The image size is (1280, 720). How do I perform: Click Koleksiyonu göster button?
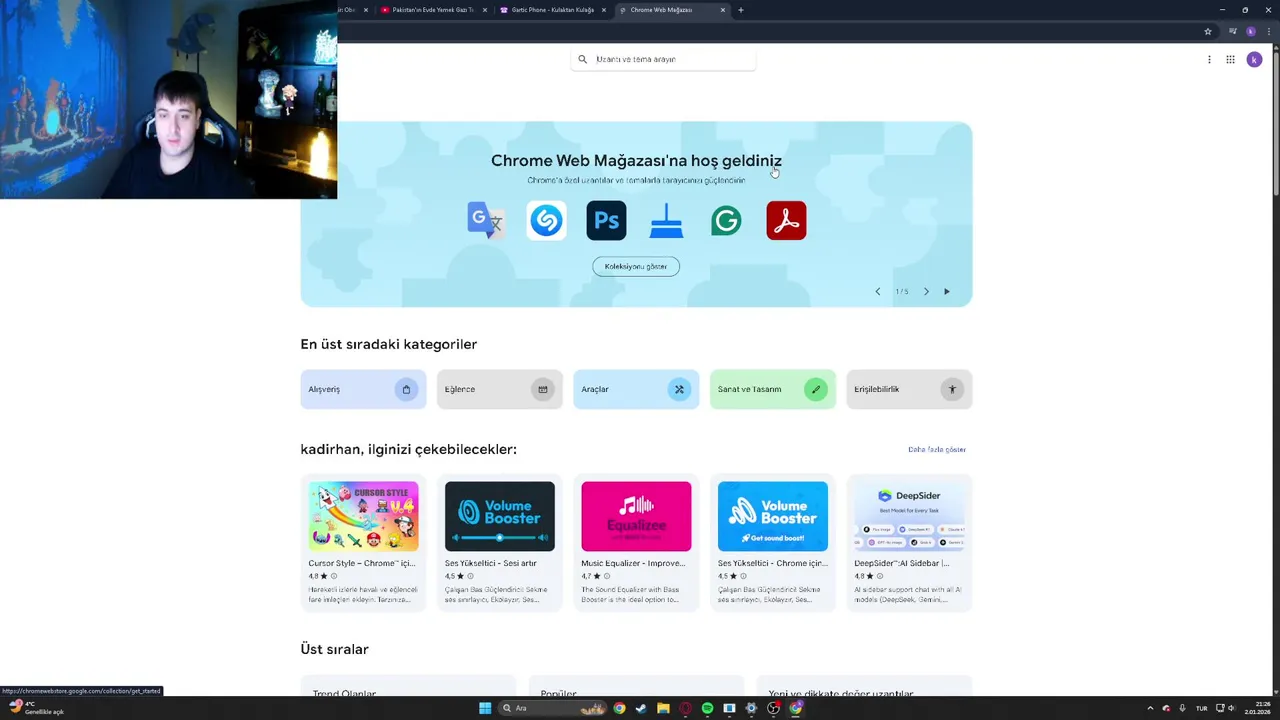click(636, 266)
